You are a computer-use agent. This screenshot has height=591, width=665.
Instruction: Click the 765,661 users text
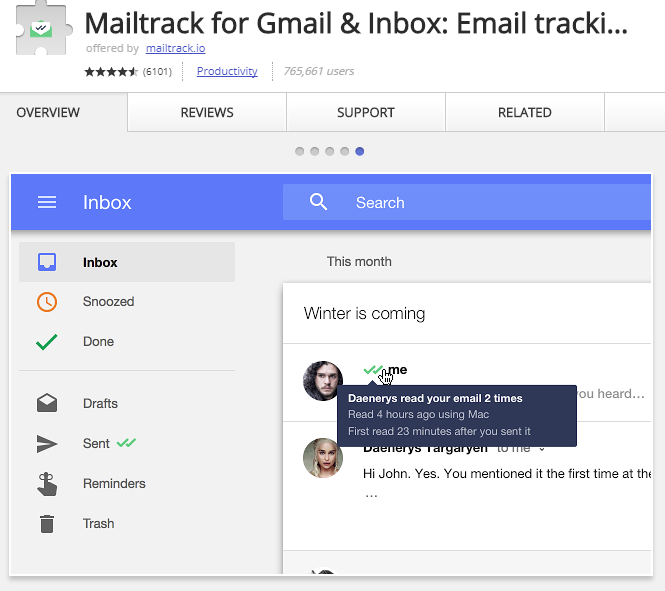(x=319, y=71)
